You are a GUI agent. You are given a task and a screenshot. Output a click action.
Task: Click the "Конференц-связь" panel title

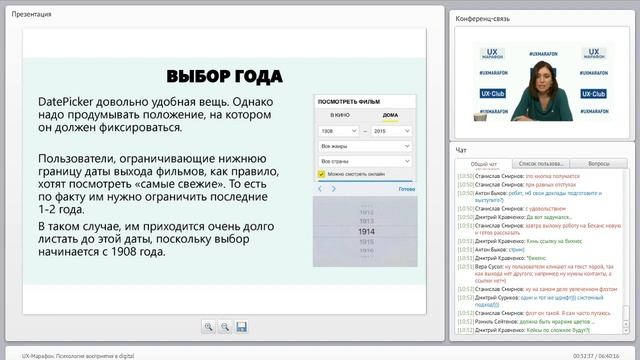[482, 18]
